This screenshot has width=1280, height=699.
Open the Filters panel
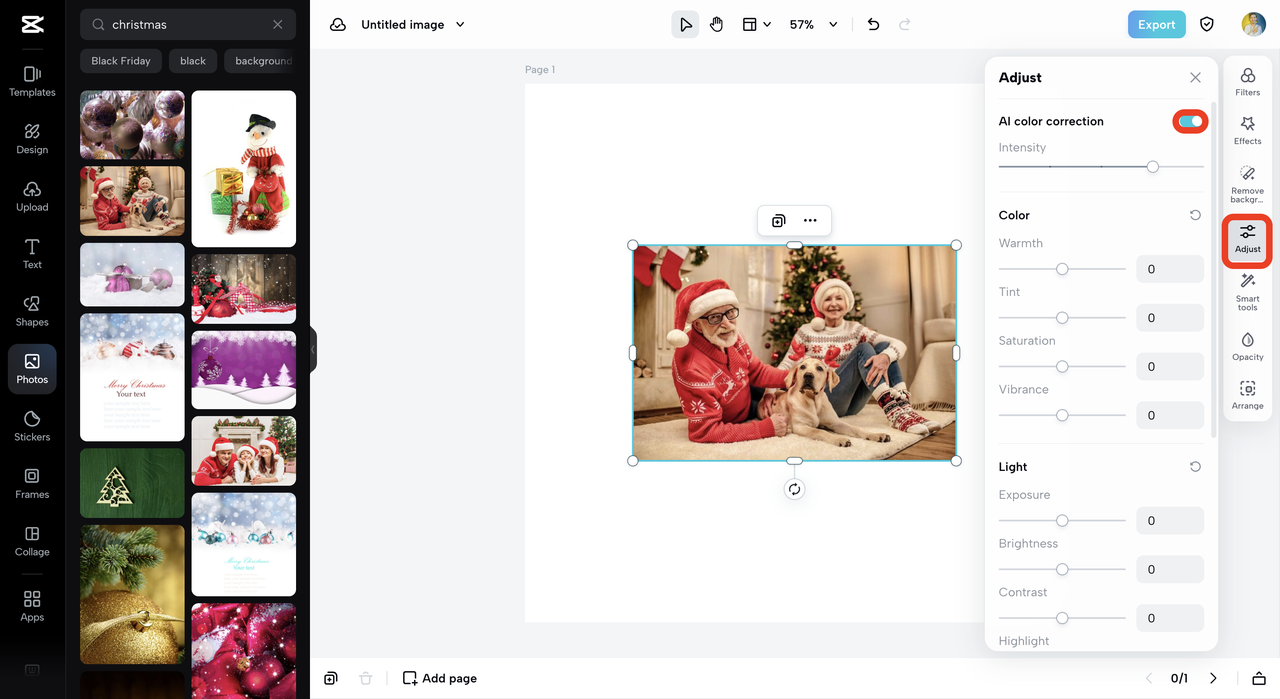1247,82
